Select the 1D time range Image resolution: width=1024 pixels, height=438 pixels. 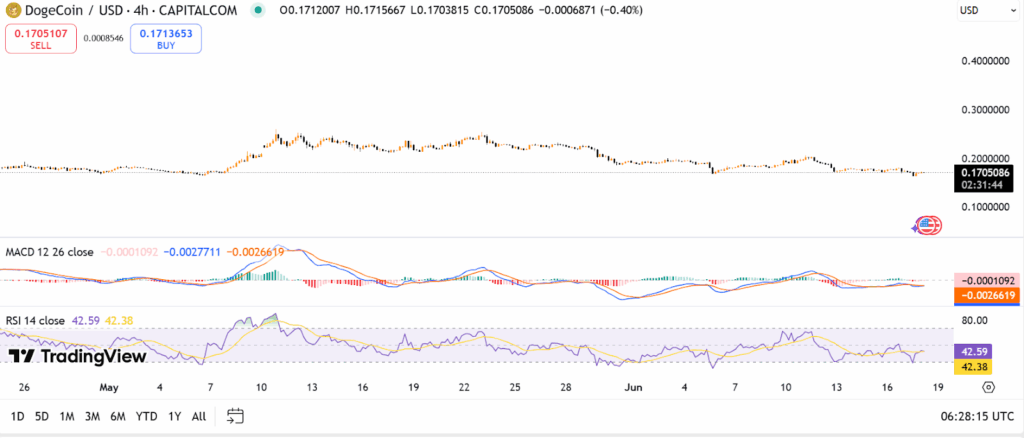pyautogui.click(x=18, y=416)
